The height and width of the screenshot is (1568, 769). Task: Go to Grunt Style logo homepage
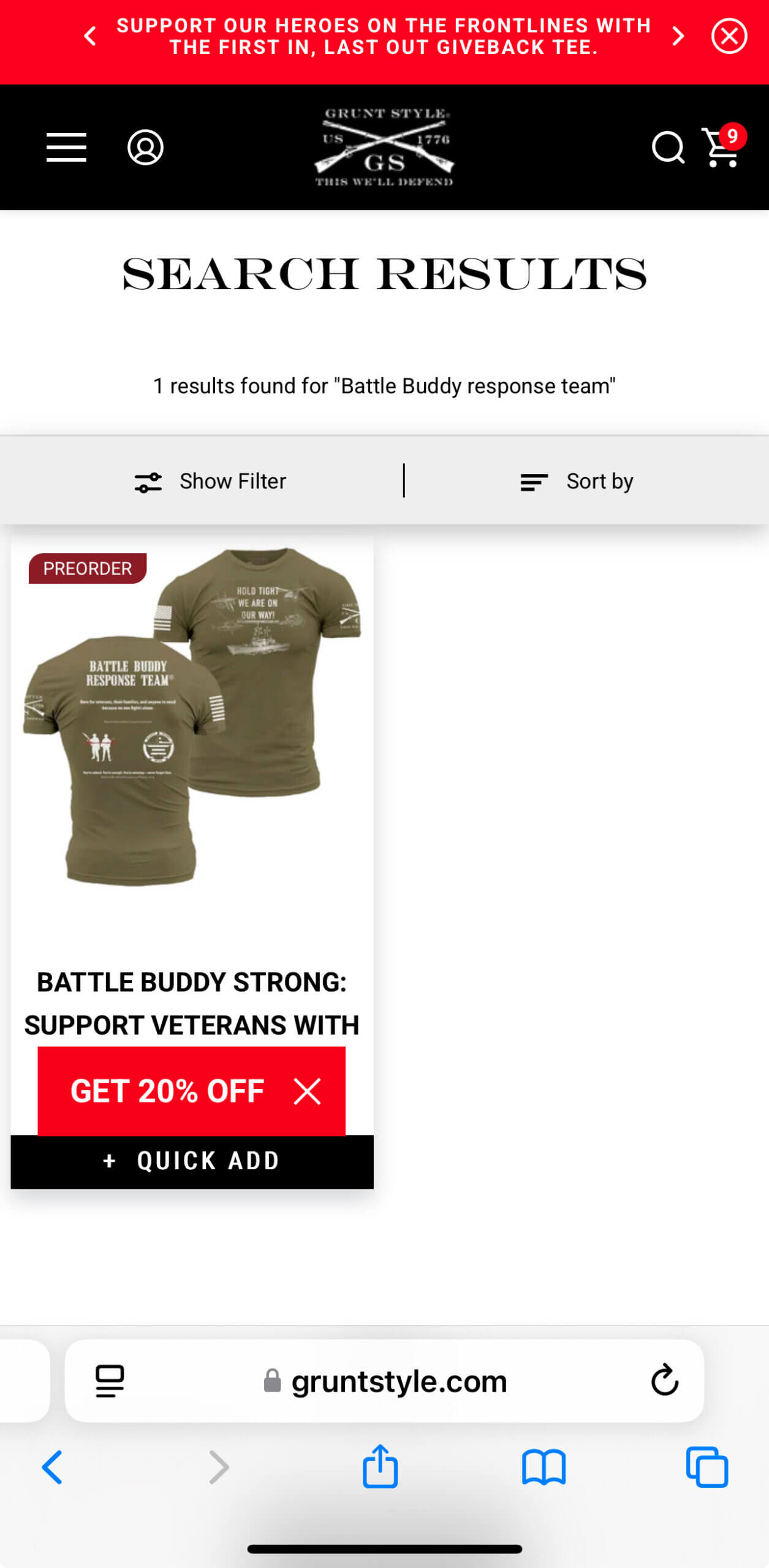click(x=384, y=147)
